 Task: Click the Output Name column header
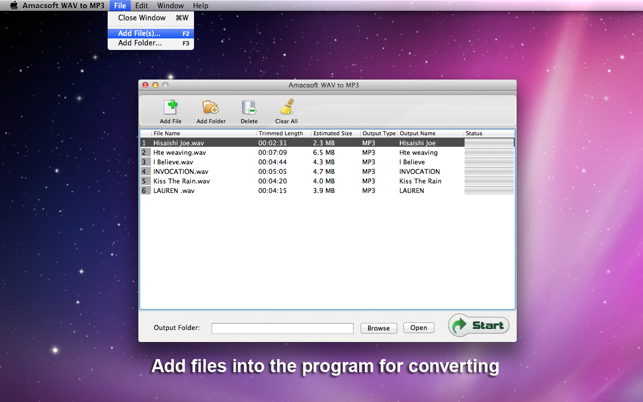pos(431,133)
